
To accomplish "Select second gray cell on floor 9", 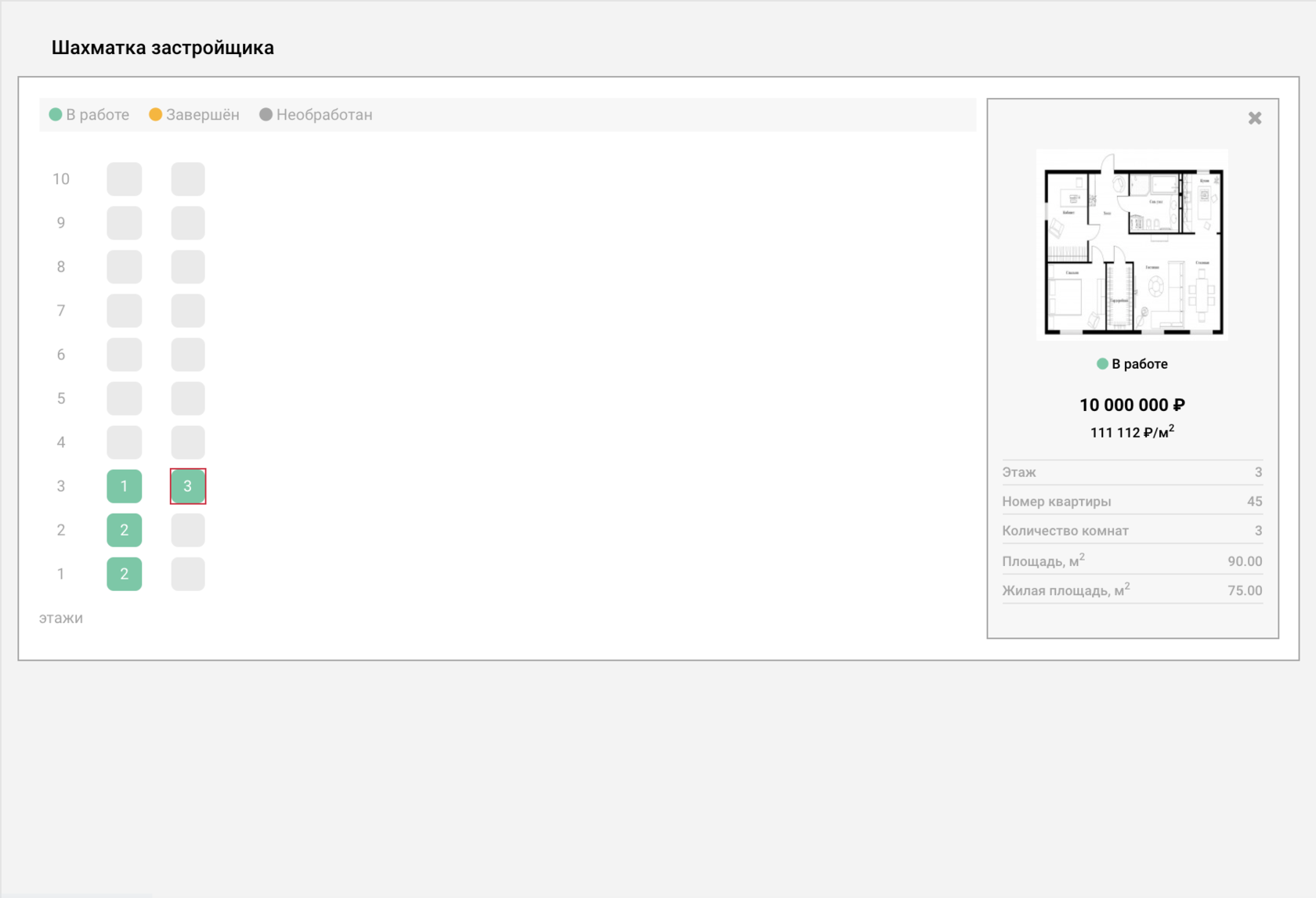I will pos(188,223).
